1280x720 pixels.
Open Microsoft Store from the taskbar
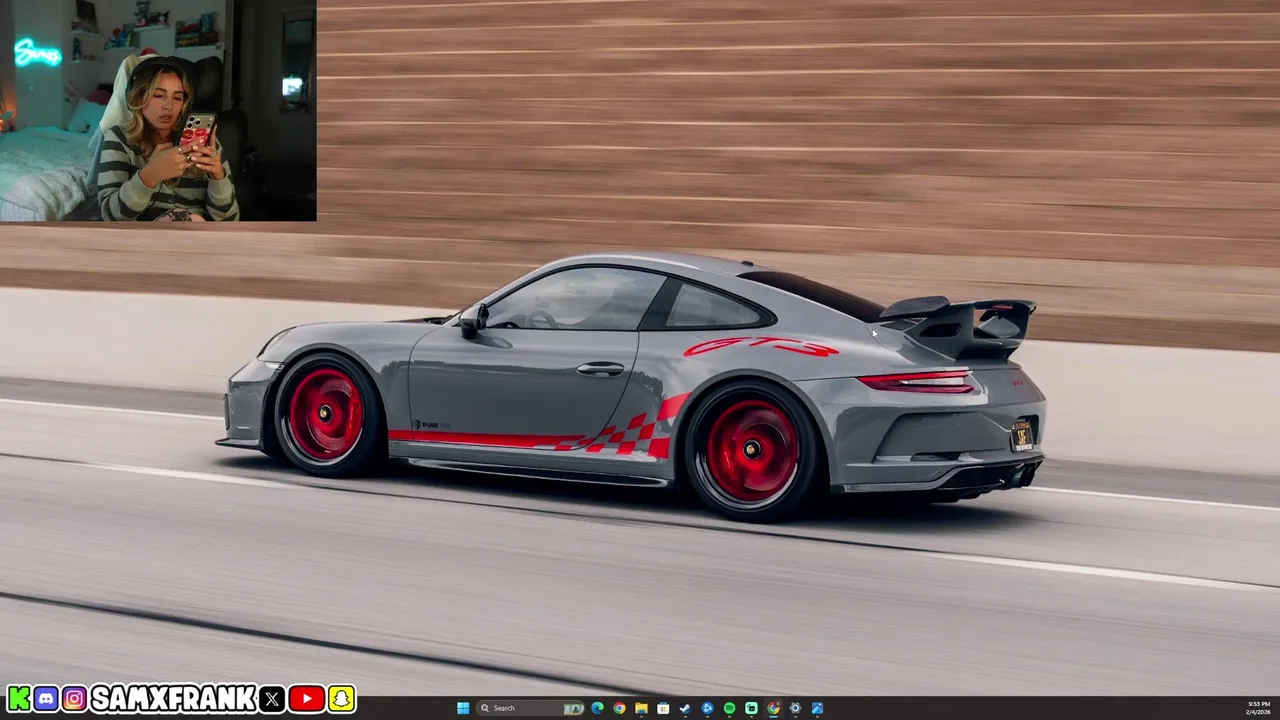(663, 708)
